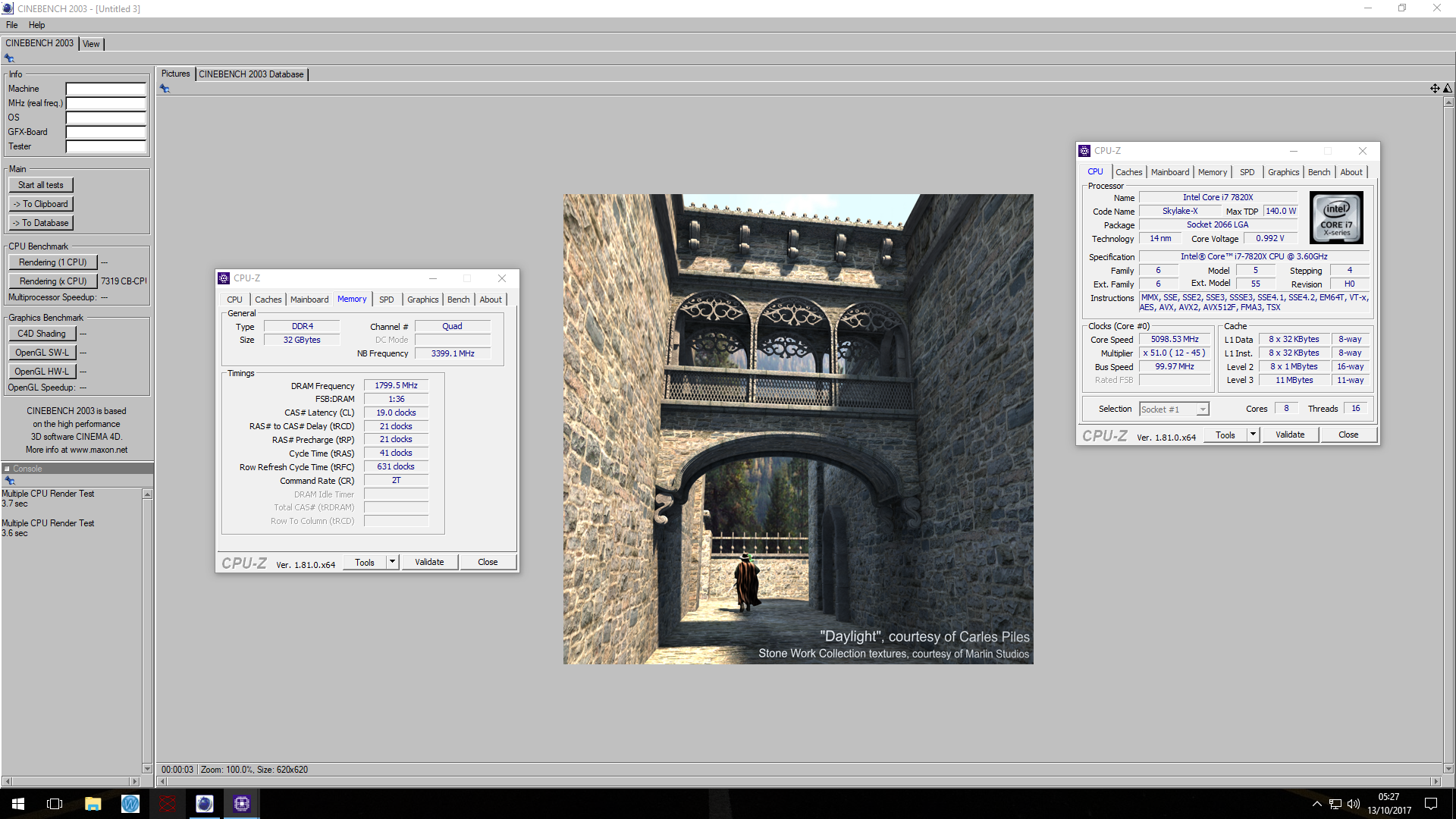This screenshot has height=819, width=1456.
Task: Click the pin icon in the Console panel
Action: click(10, 481)
